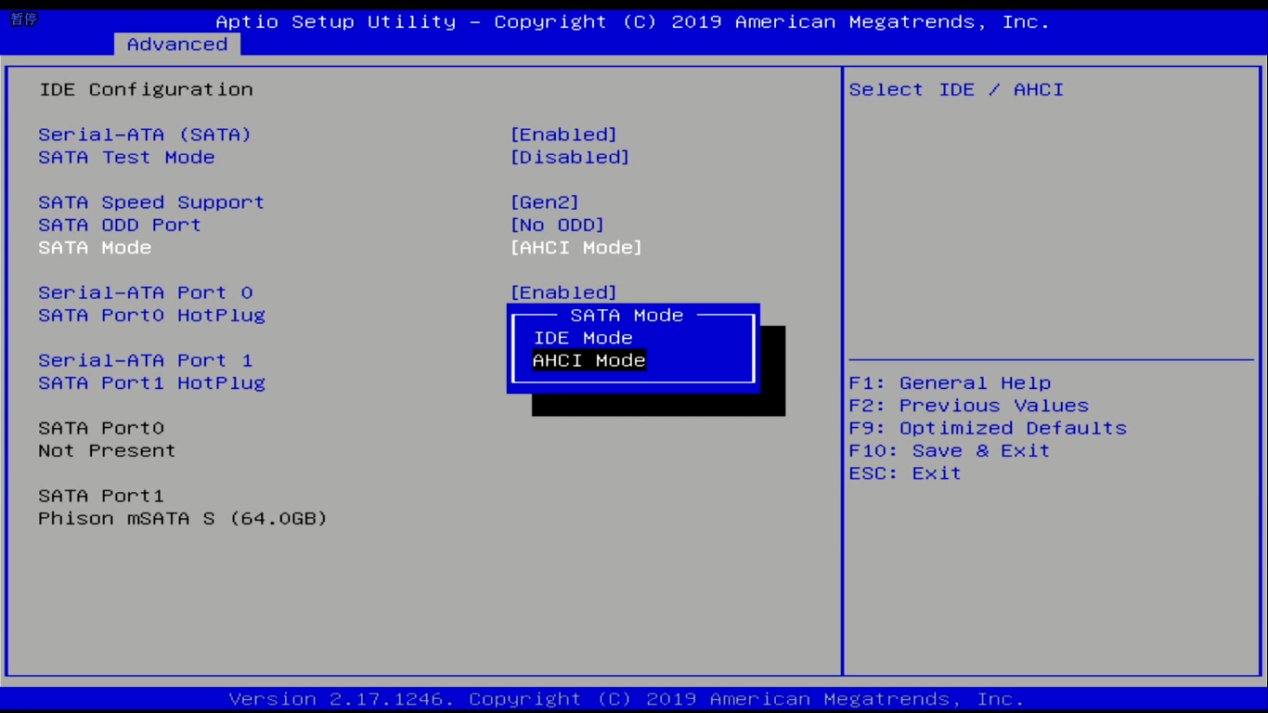Select the Serial-ATA Port 0 label

point(145,293)
